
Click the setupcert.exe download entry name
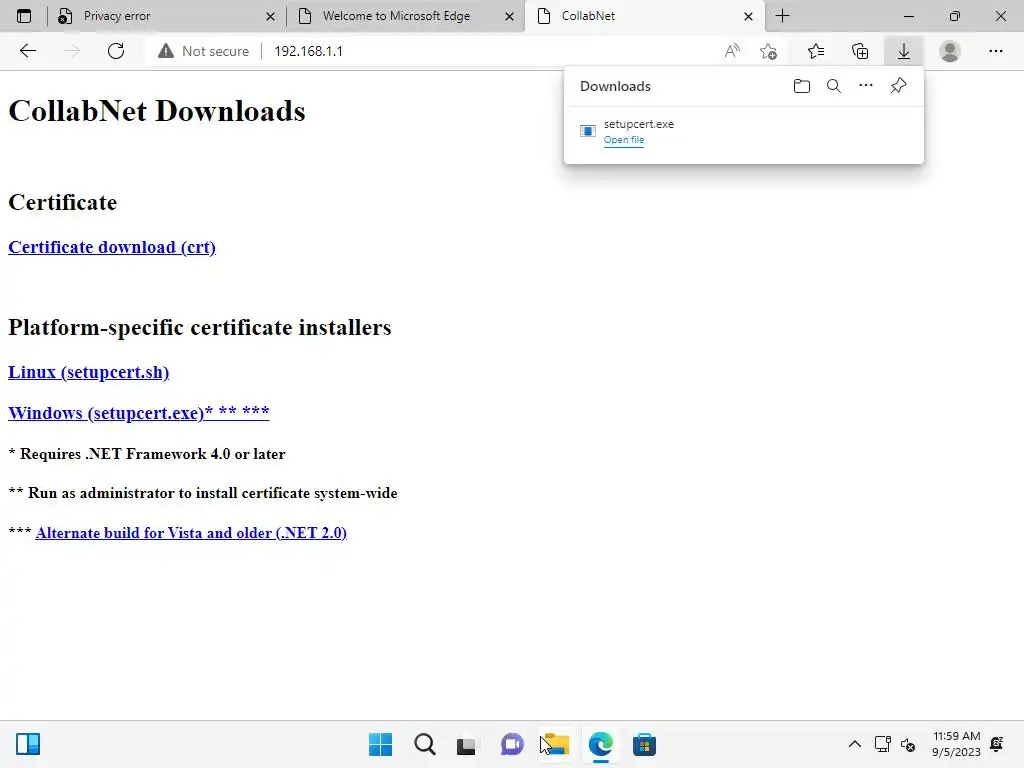639,124
